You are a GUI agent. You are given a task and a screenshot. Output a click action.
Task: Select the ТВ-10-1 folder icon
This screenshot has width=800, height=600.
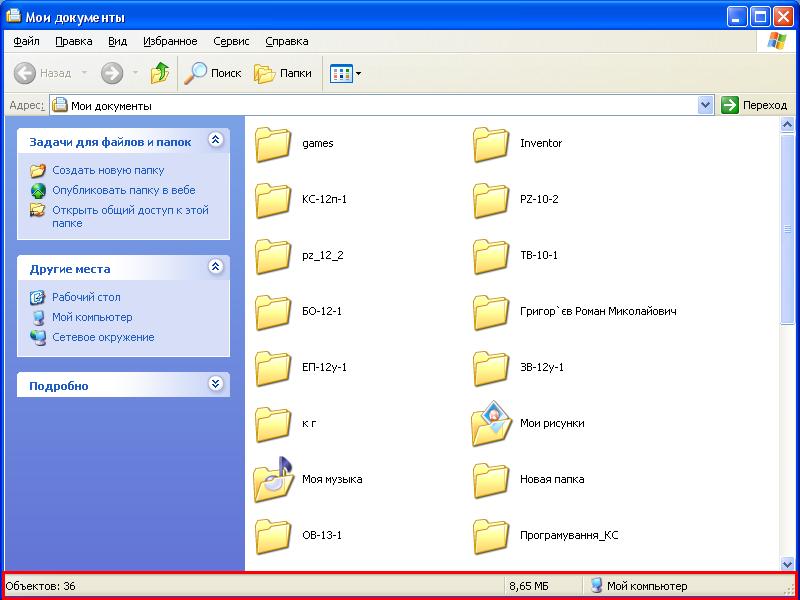pyautogui.click(x=491, y=257)
